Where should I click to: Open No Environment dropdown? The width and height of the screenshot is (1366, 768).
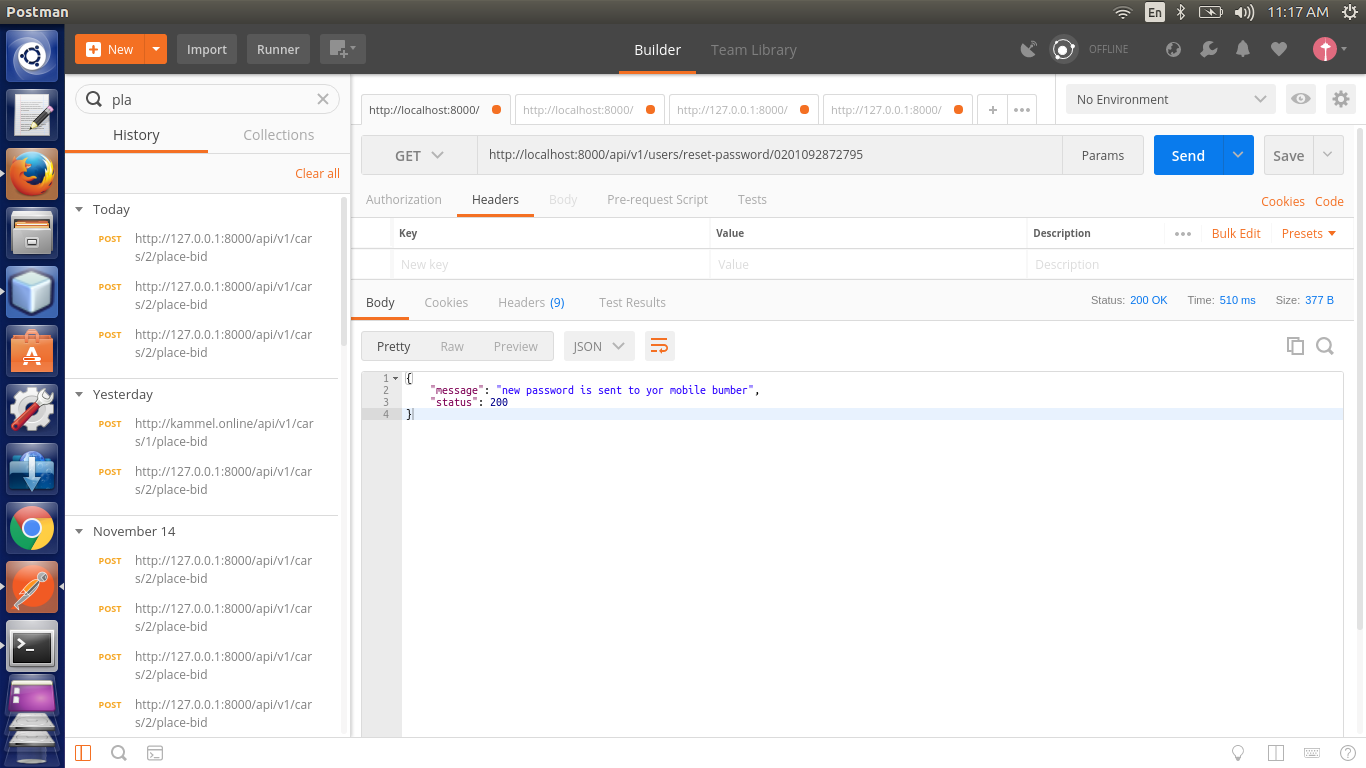1171,99
